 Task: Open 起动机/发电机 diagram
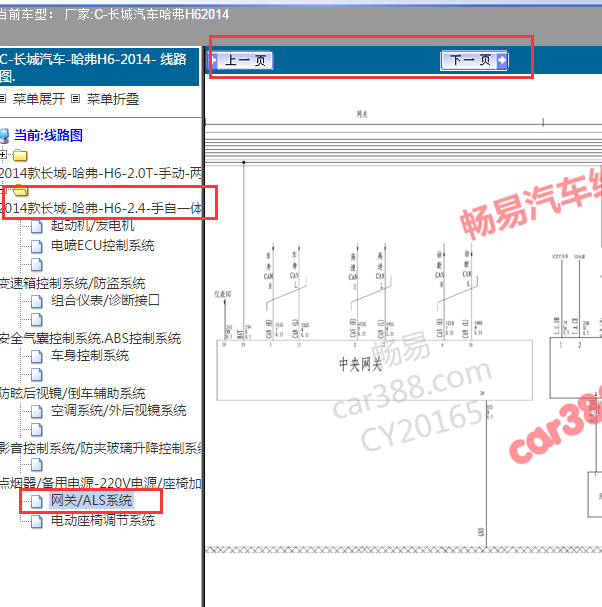tap(93, 225)
